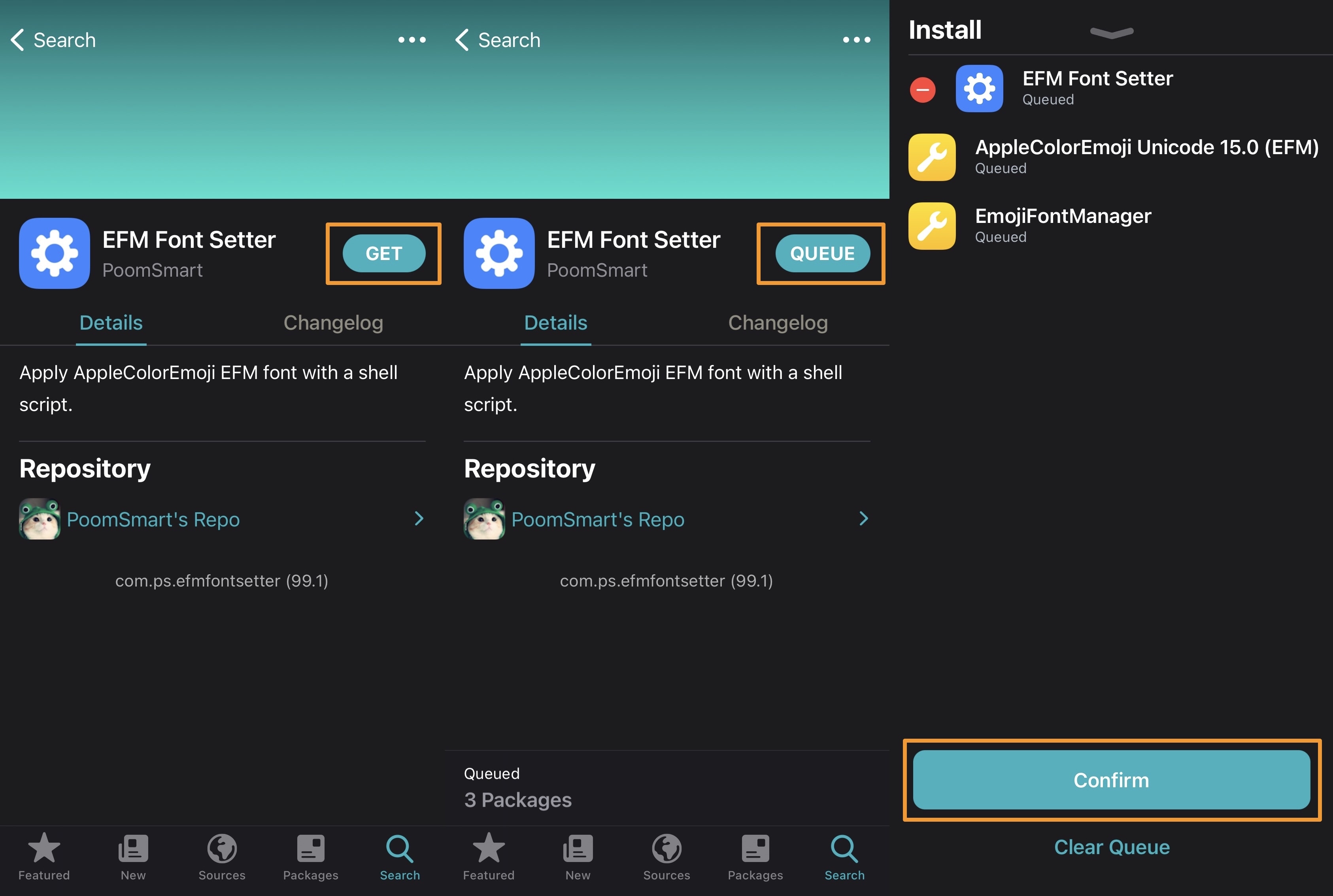The height and width of the screenshot is (896, 1333).
Task: Expand the Queued 3 Packages bar
Action: (667, 788)
